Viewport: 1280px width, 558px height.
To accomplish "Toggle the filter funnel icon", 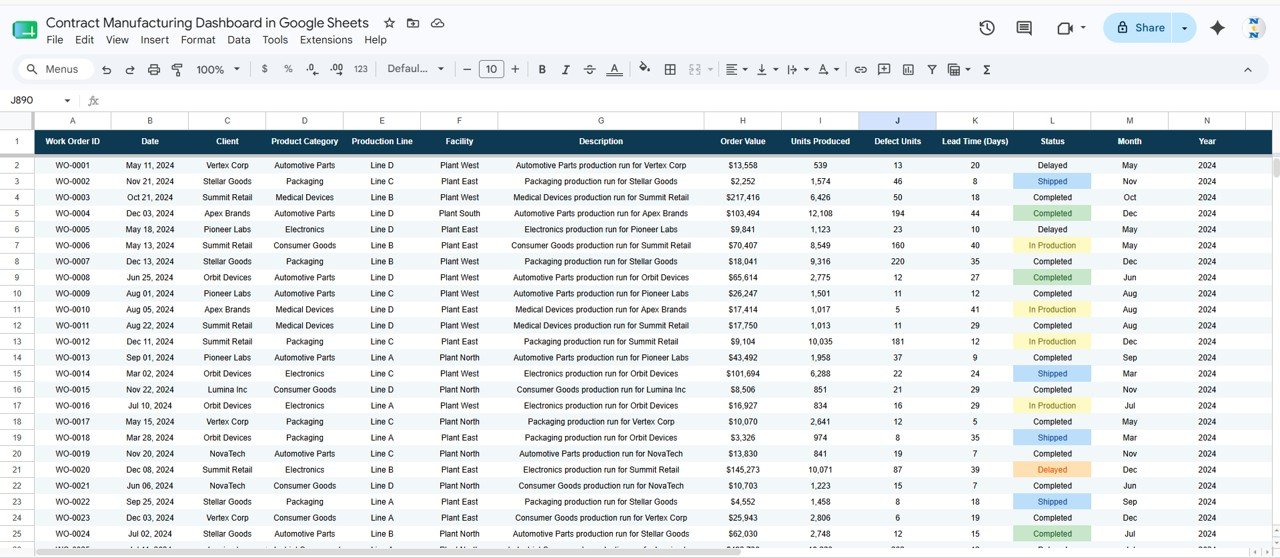I will pyautogui.click(x=932, y=70).
